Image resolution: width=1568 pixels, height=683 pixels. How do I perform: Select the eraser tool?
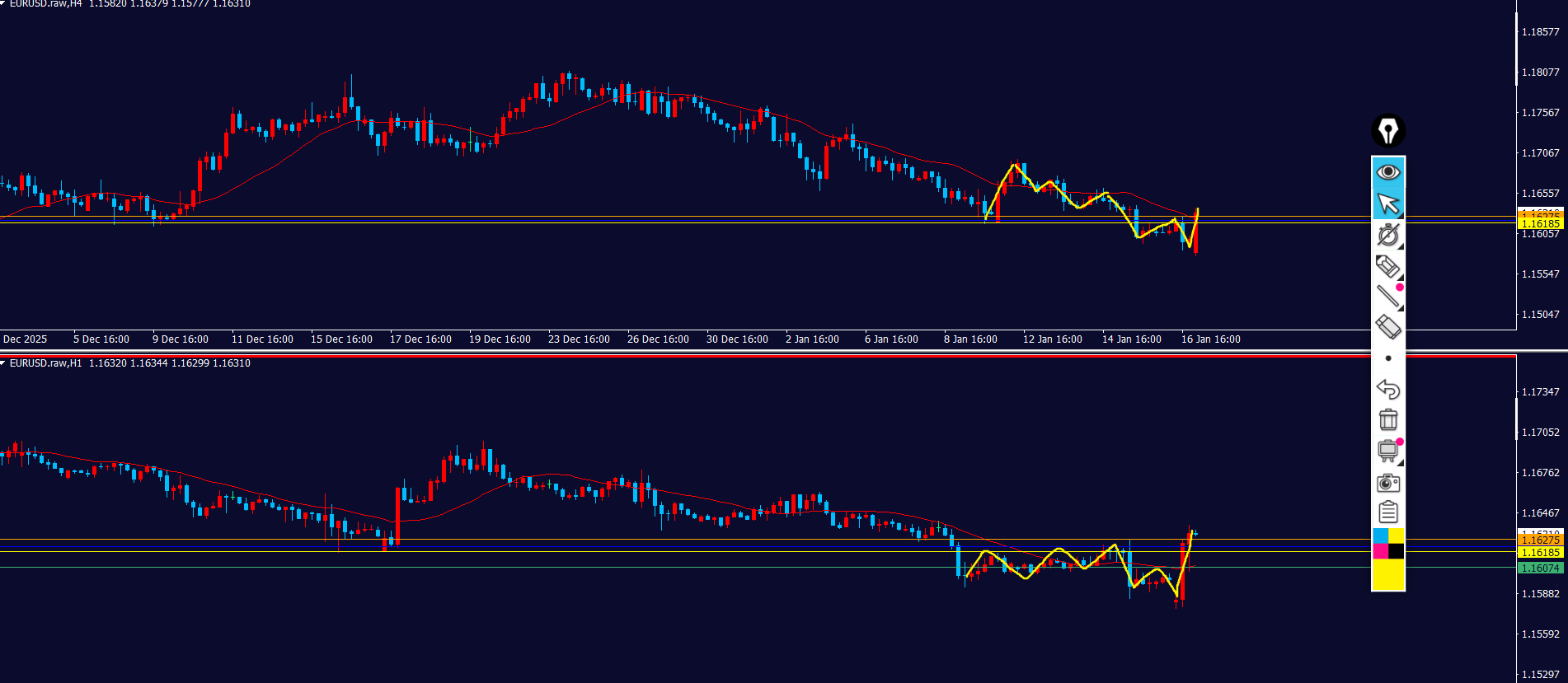pos(1388,327)
